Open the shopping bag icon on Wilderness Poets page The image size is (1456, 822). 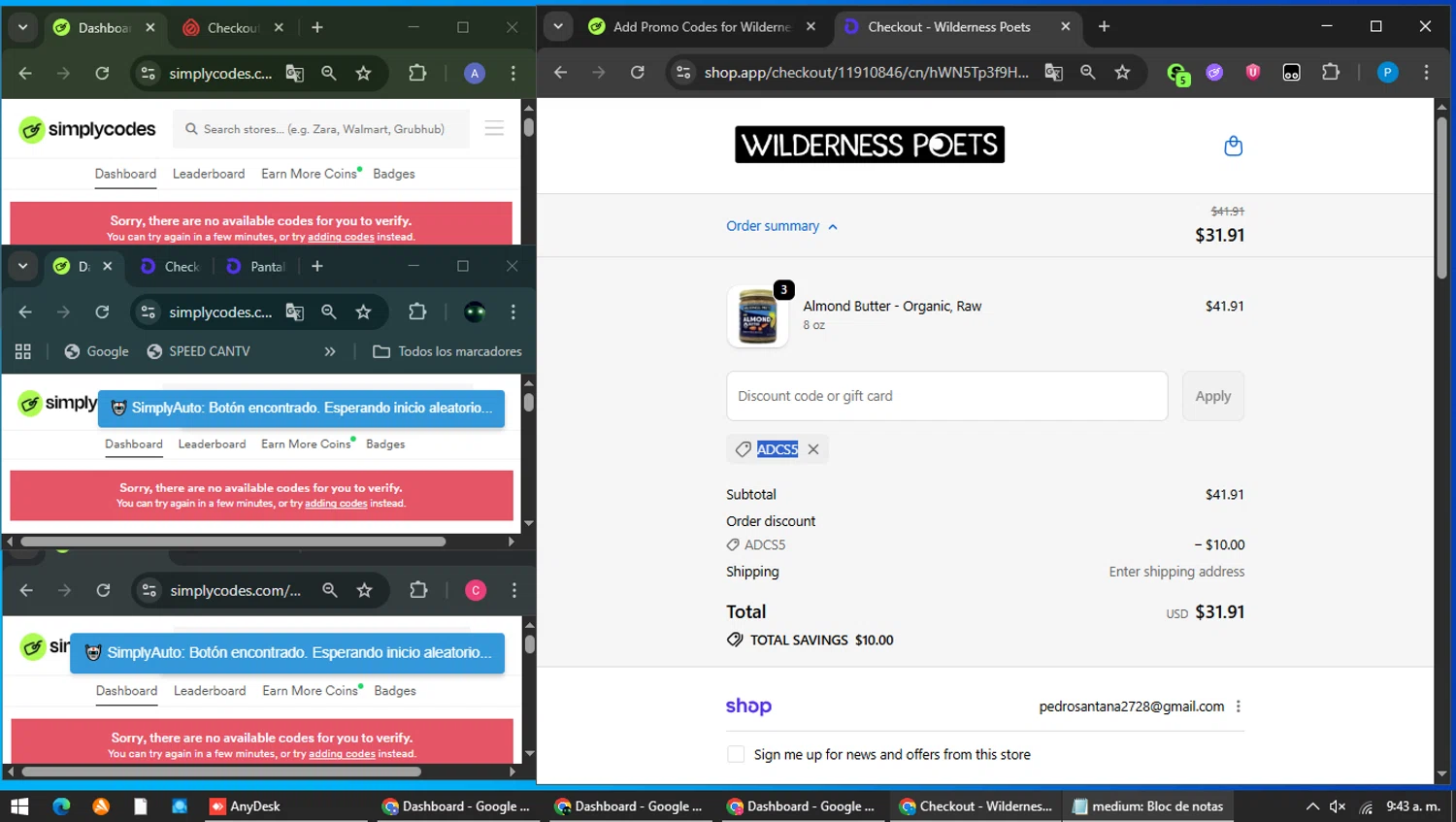click(1233, 147)
